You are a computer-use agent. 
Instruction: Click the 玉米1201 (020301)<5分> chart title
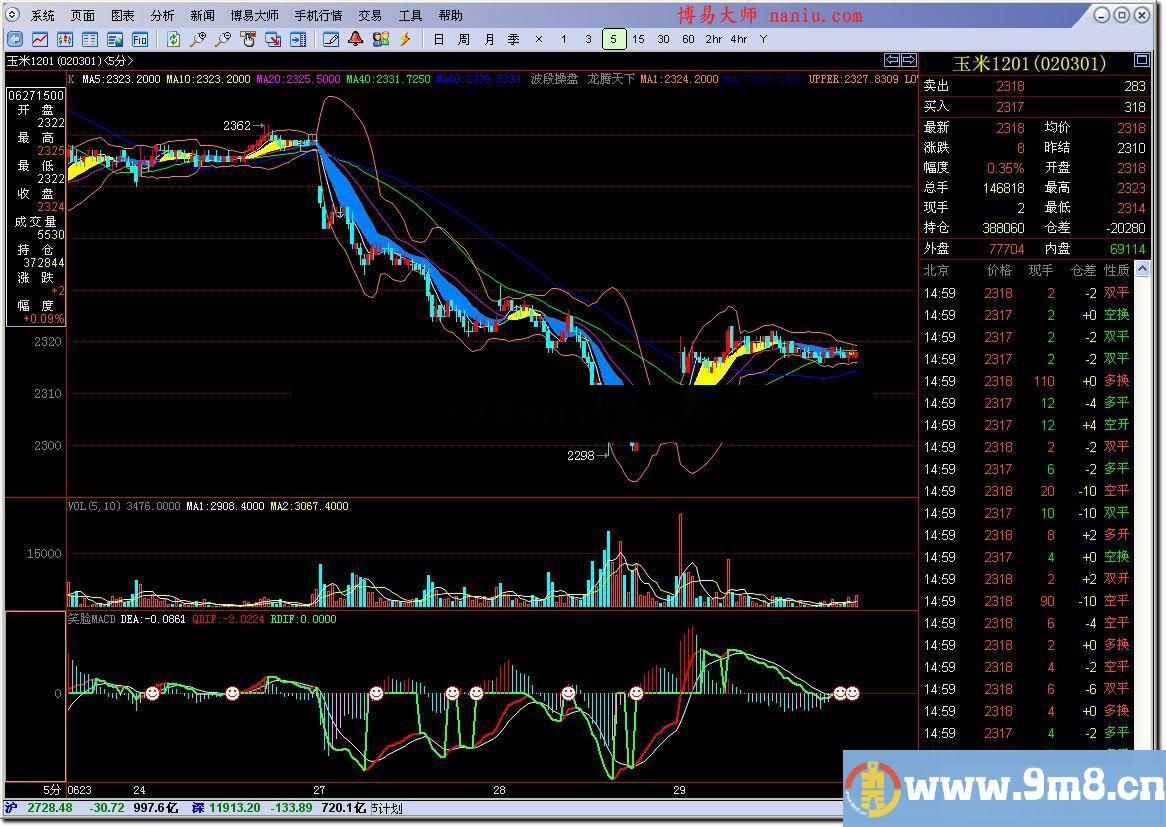tap(70, 61)
